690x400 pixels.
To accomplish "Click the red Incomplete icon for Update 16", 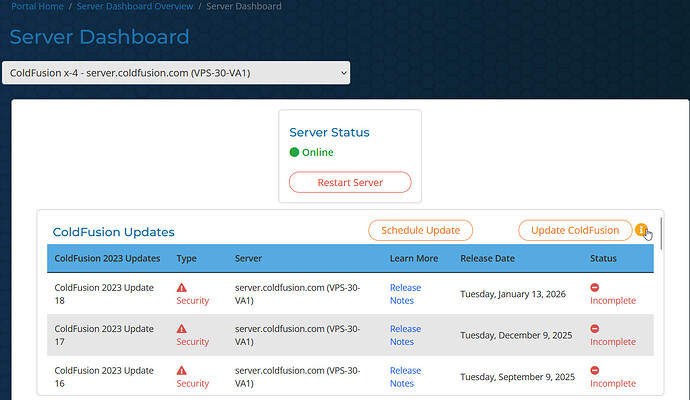I will [x=595, y=370].
